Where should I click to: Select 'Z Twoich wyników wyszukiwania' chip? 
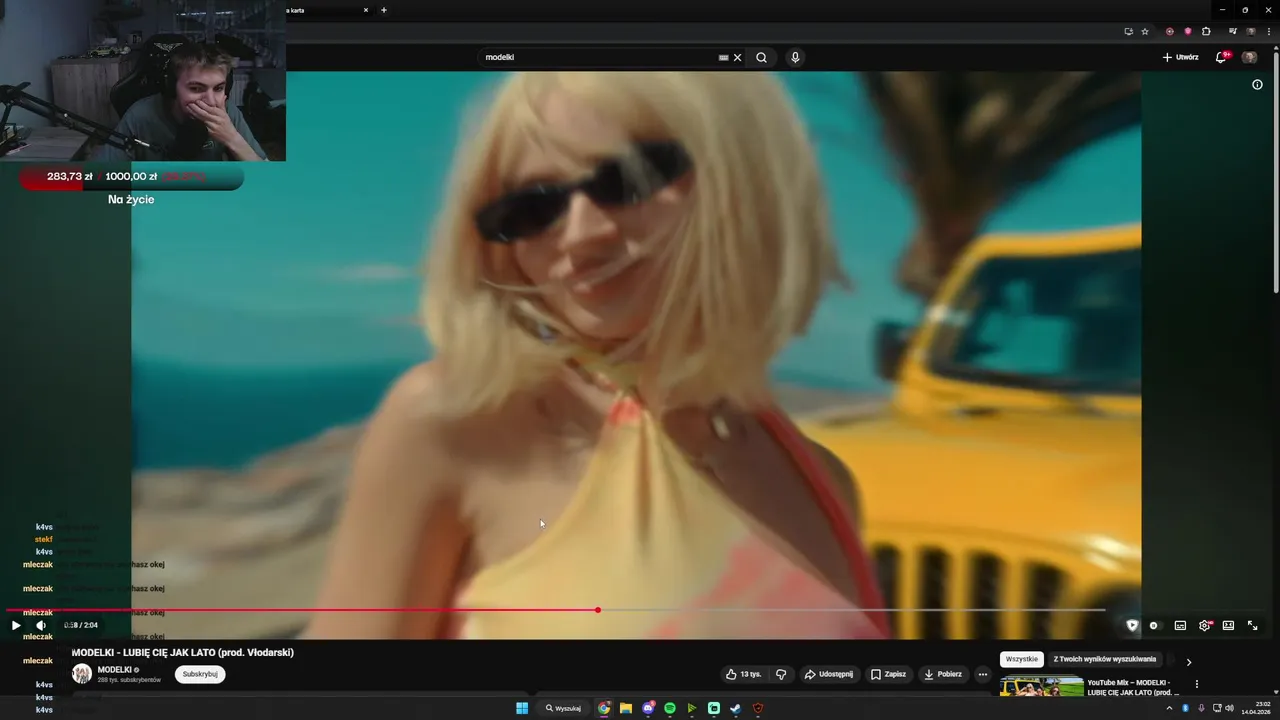pyautogui.click(x=1104, y=660)
